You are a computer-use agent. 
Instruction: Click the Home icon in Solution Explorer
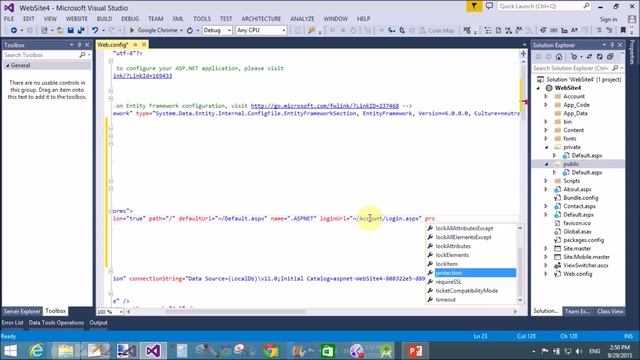pyautogui.click(x=559, y=57)
